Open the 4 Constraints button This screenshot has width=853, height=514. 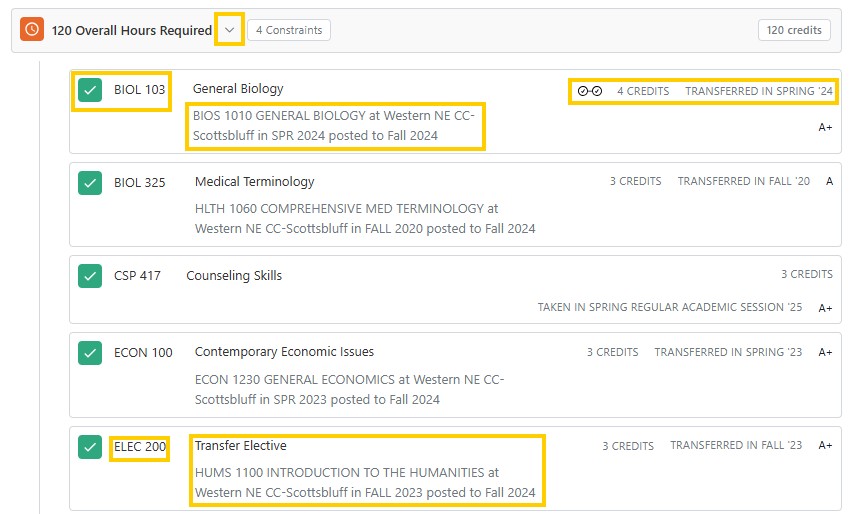[289, 30]
